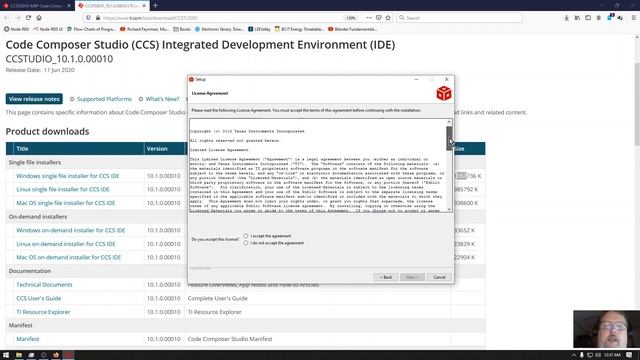Open the Blender Fundamentals bookmark

353,29
